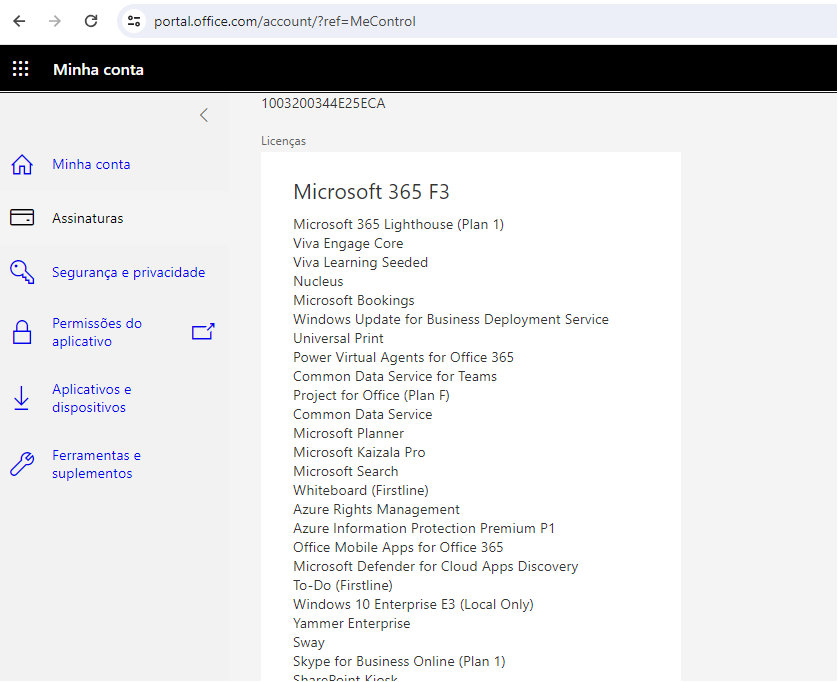Click the Sway entry

[x=309, y=643]
